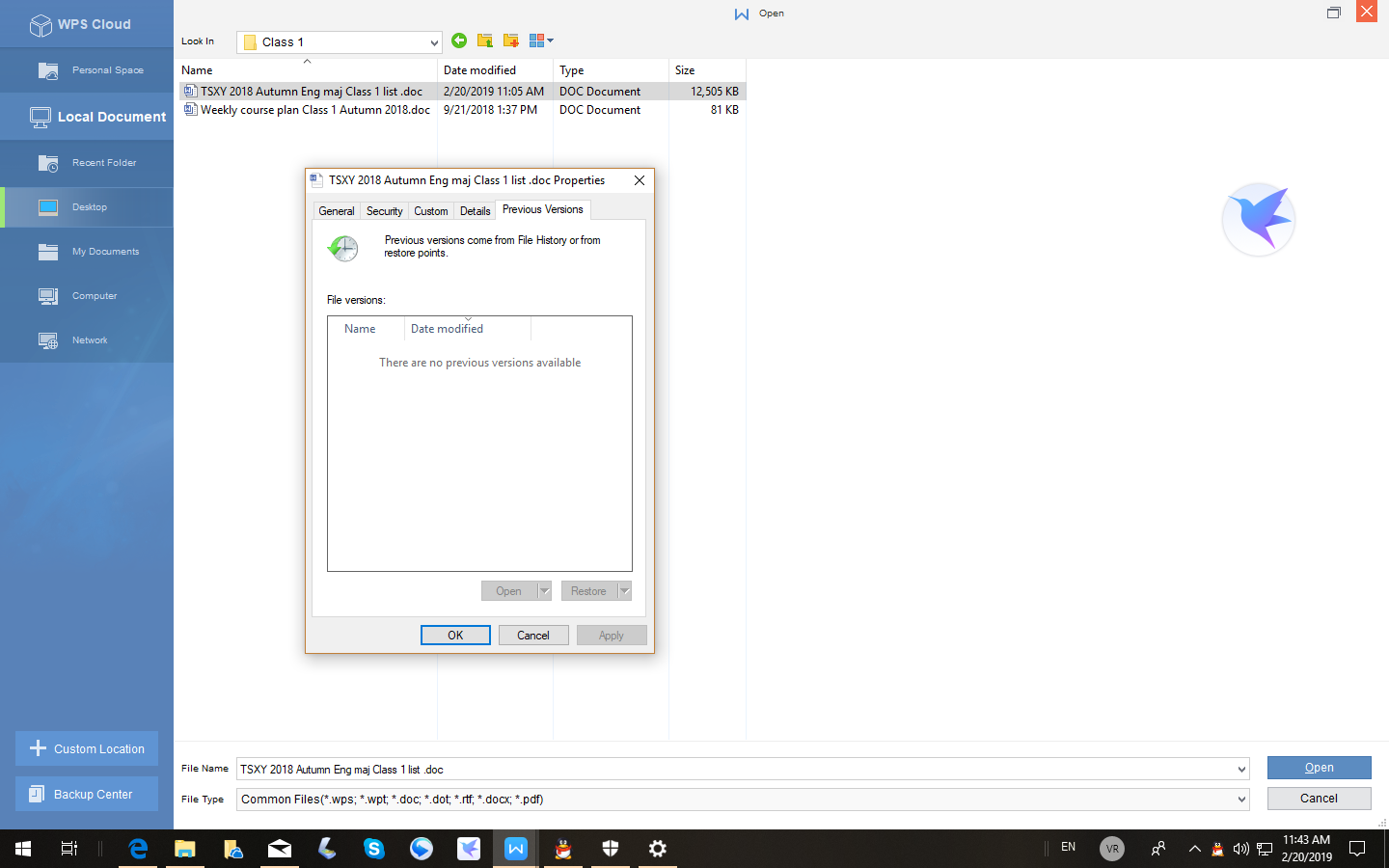The image size is (1389, 868).
Task: Open Mail app from taskbar
Action: pyautogui.click(x=280, y=849)
